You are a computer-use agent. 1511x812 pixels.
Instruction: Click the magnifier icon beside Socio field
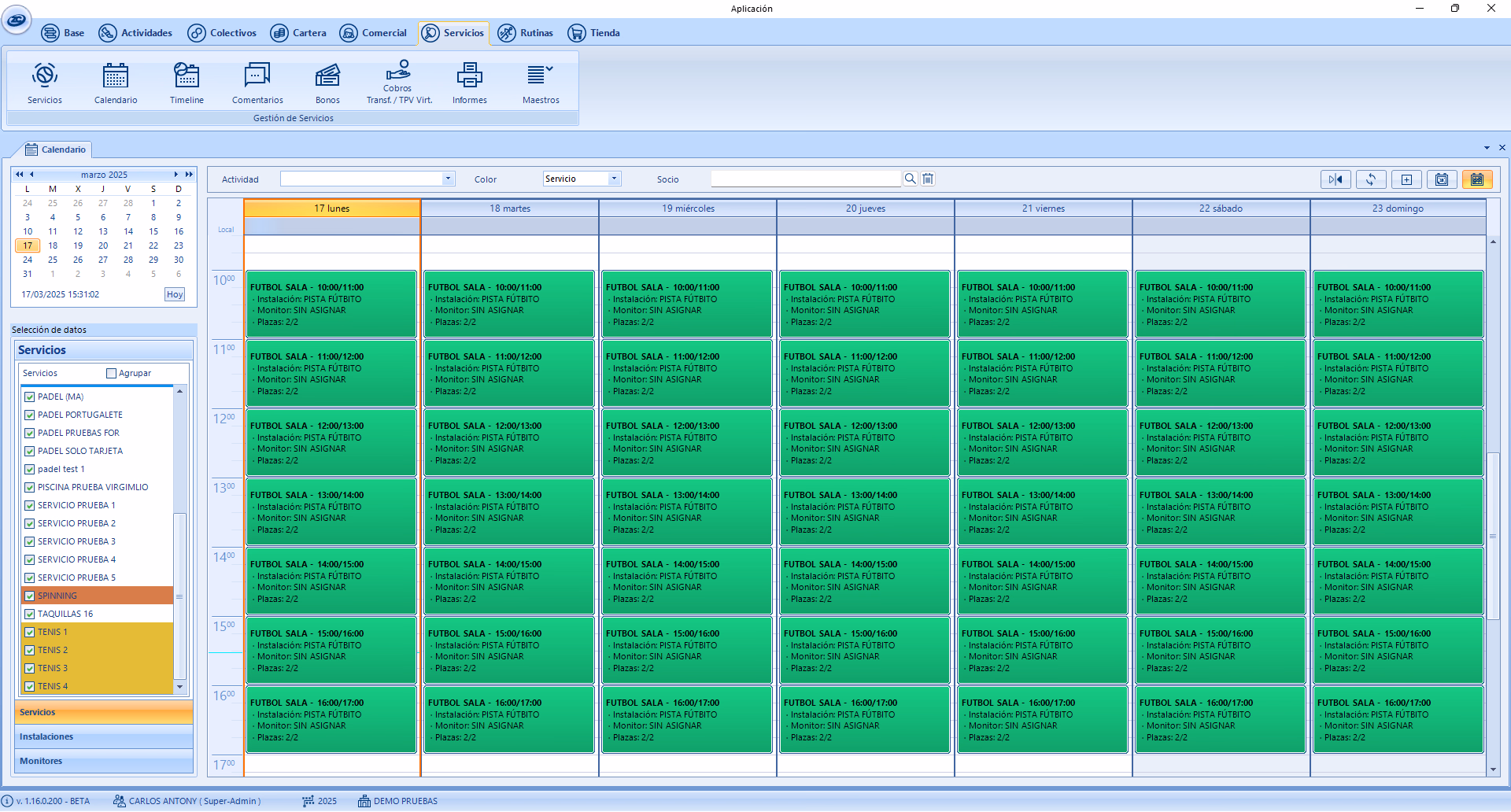click(x=910, y=179)
